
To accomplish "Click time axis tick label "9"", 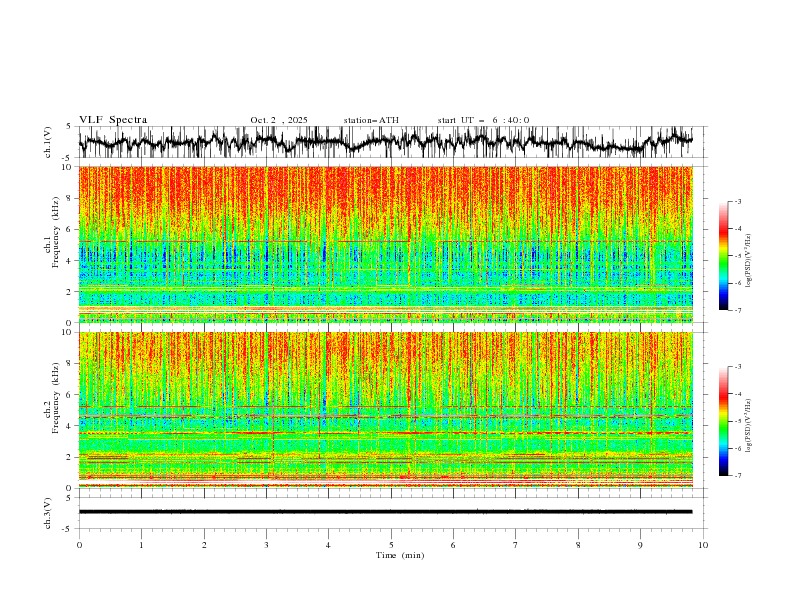I will 640,545.
